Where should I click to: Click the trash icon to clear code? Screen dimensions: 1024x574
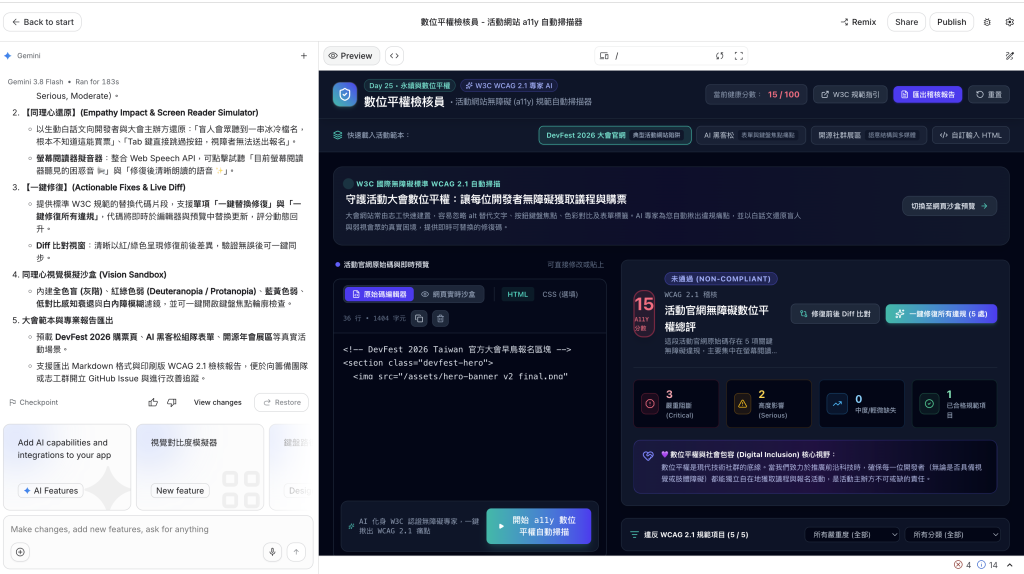pyautogui.click(x=440, y=319)
